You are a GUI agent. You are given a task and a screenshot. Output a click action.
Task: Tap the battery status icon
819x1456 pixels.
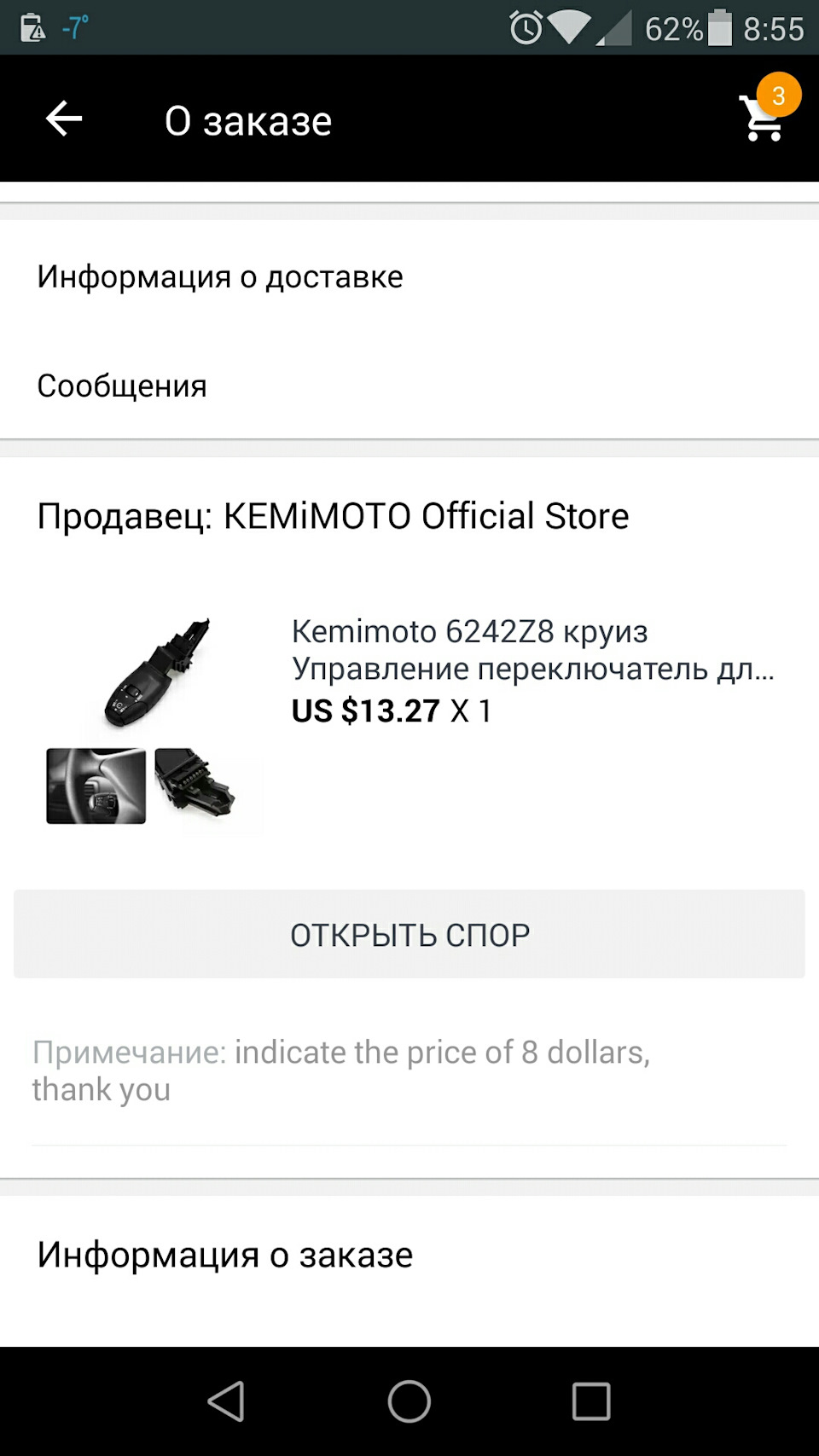(x=720, y=28)
